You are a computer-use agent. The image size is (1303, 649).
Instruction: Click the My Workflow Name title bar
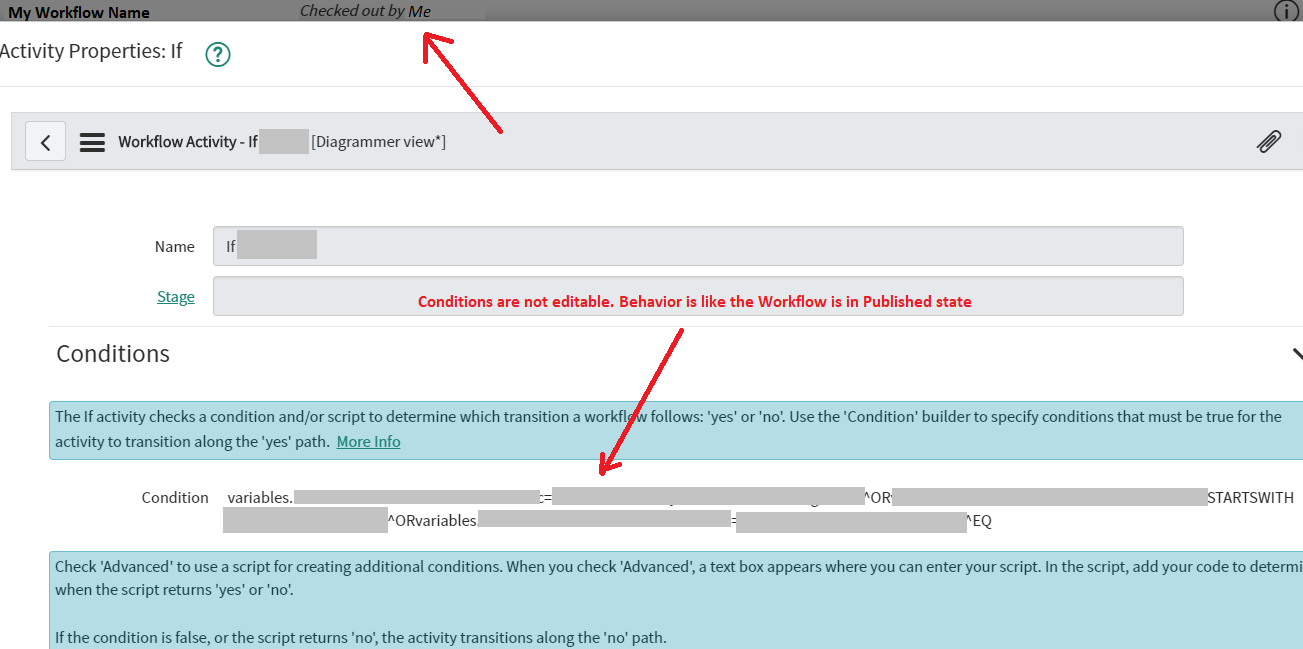pyautogui.click(x=78, y=12)
